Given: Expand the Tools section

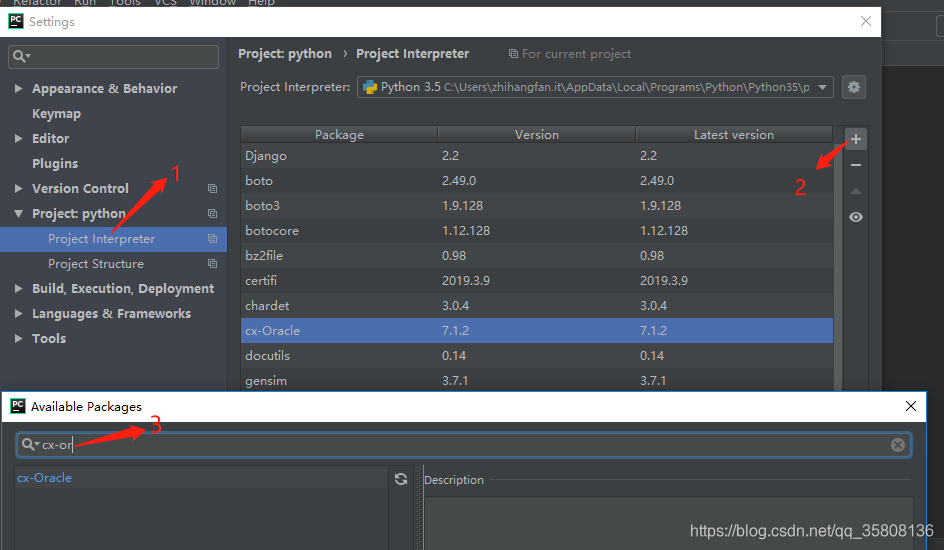Looking at the screenshot, I should click(x=19, y=339).
